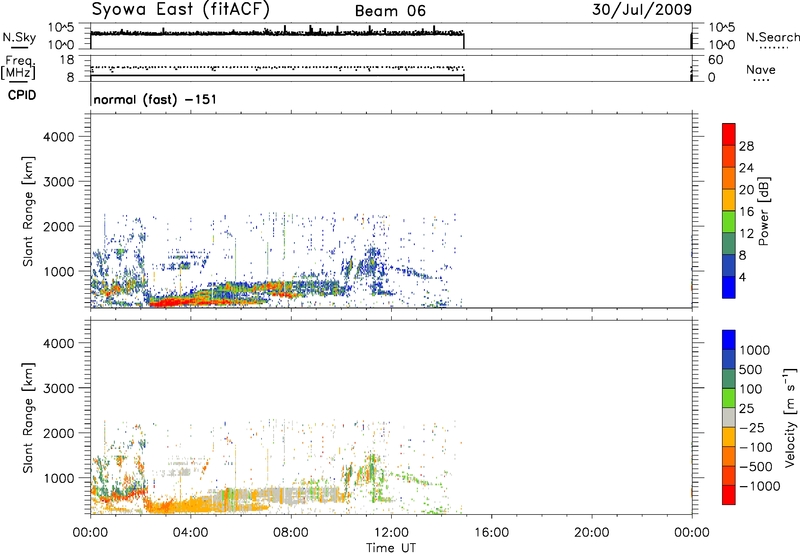Click the date '30/Jul/2009'
800x554 pixels.
[x=642, y=9]
